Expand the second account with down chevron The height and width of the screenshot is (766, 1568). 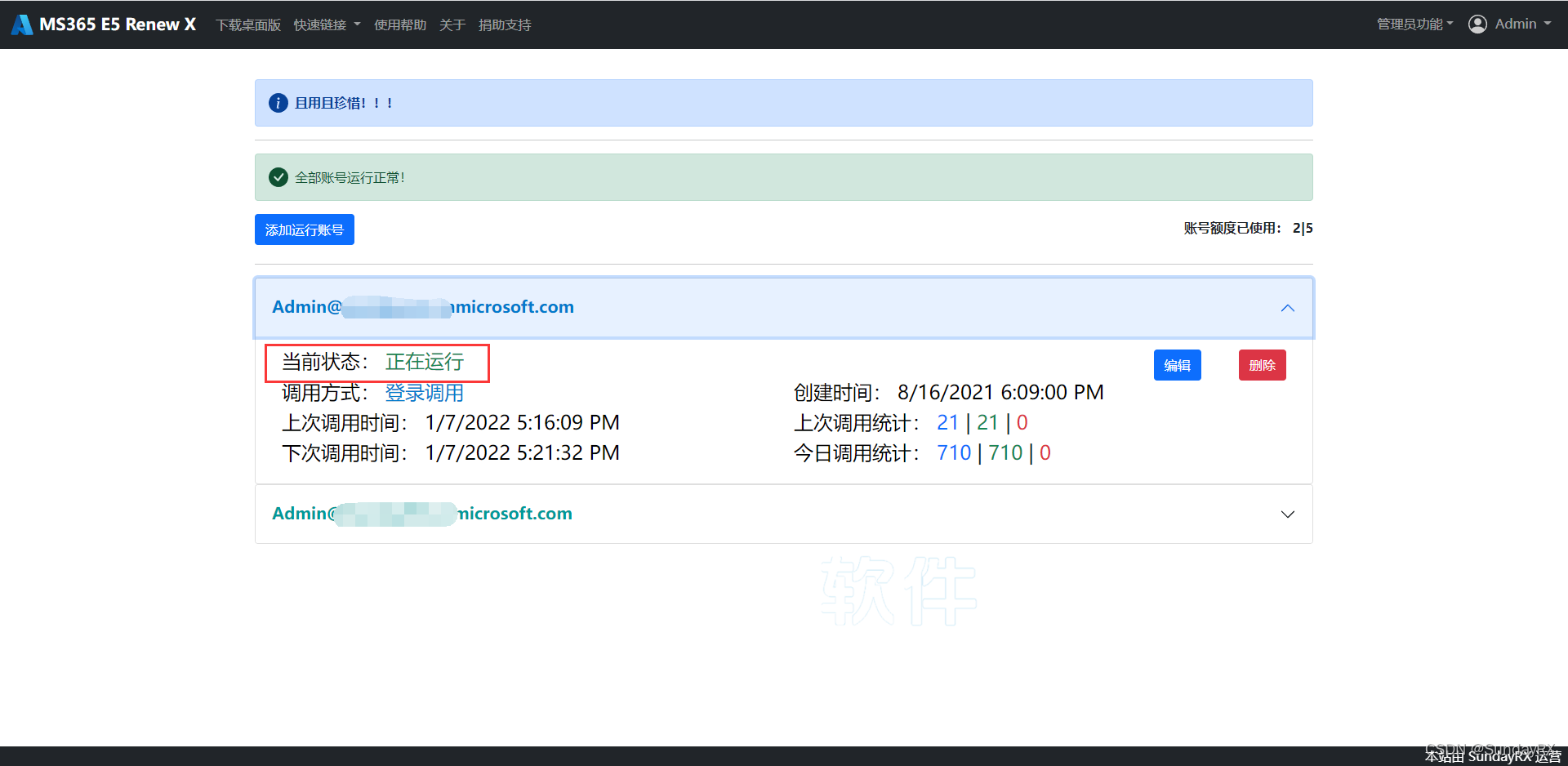tap(1287, 514)
